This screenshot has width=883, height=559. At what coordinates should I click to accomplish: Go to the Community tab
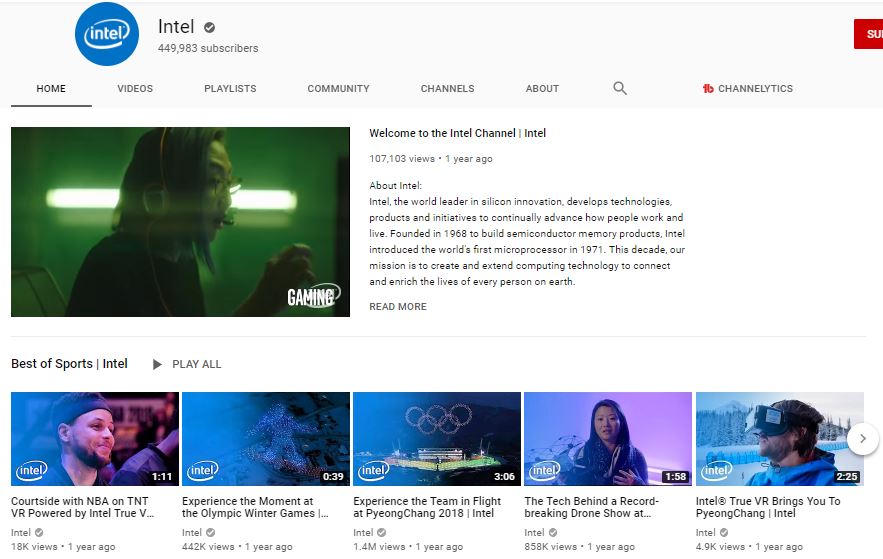click(x=338, y=88)
